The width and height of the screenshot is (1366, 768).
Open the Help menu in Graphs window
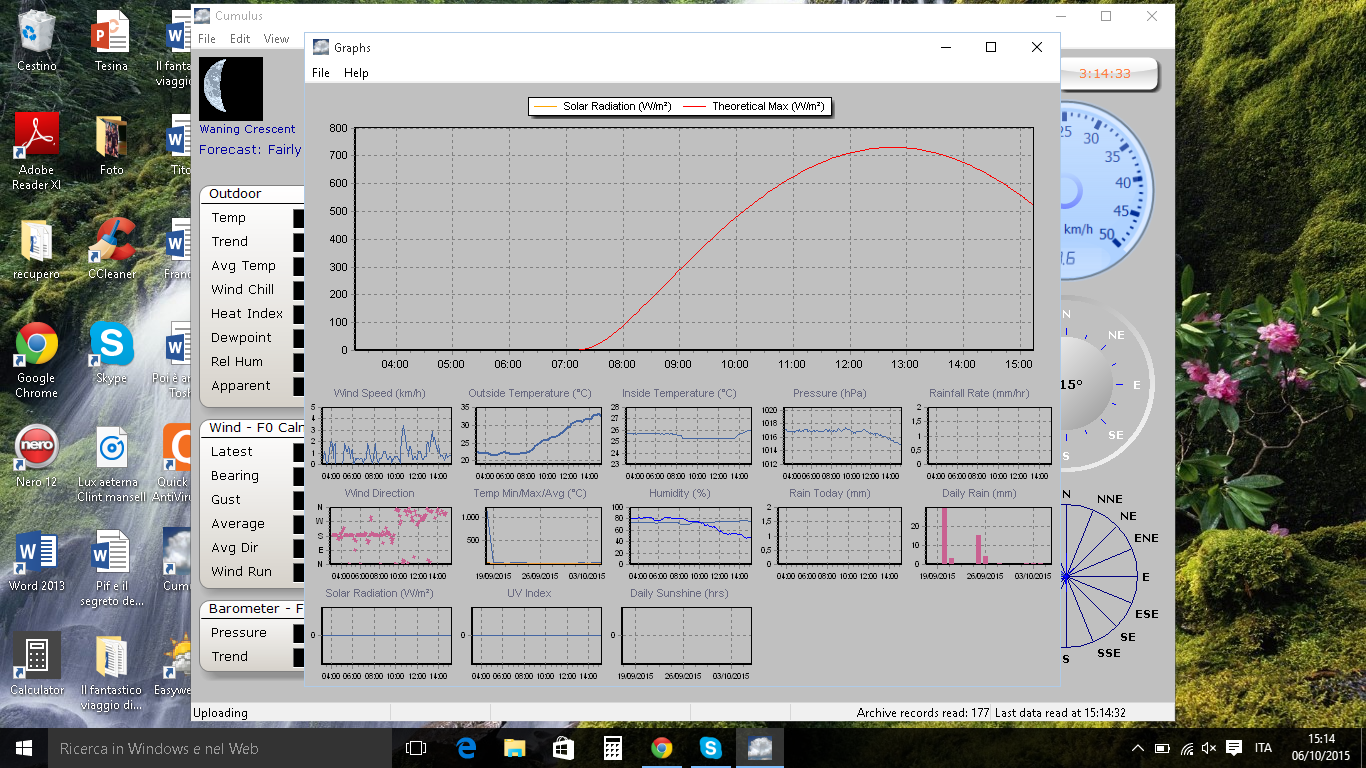tap(356, 73)
